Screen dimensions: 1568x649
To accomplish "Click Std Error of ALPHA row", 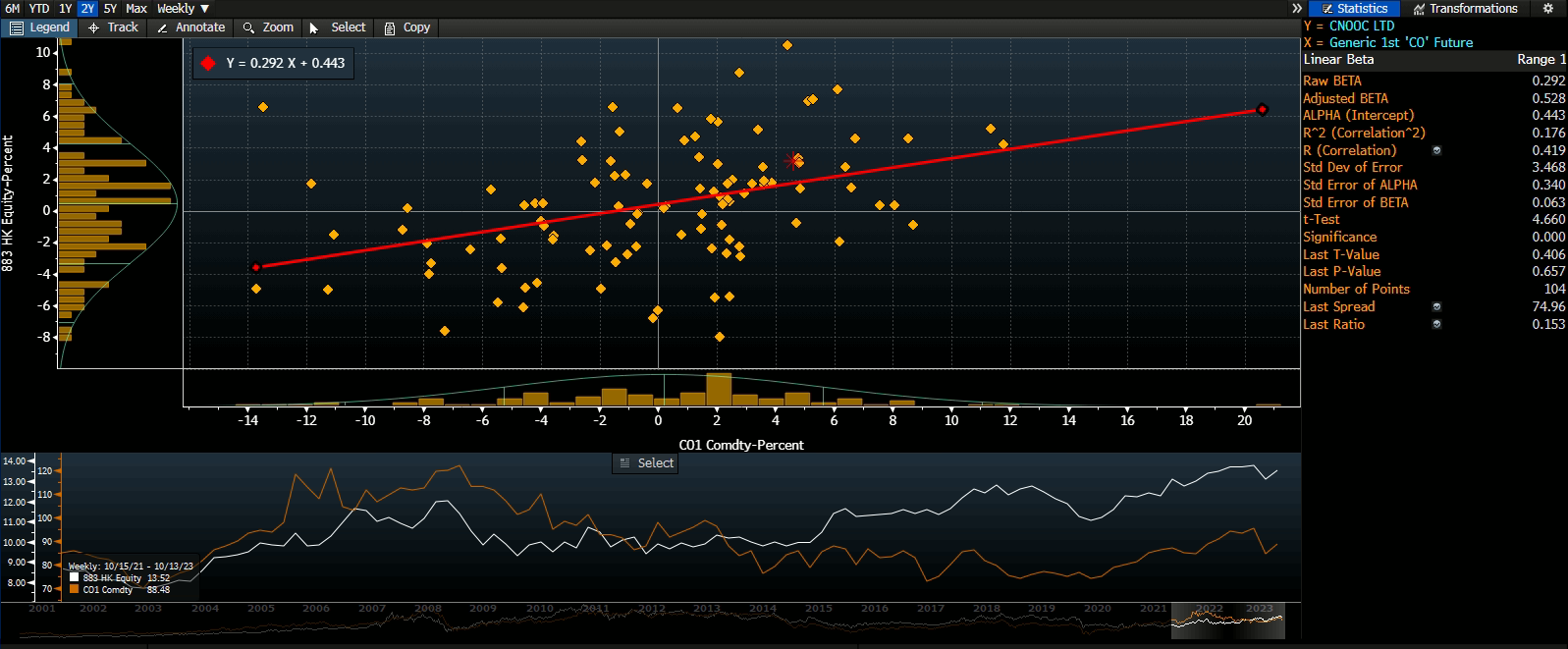I will pyautogui.click(x=1433, y=185).
